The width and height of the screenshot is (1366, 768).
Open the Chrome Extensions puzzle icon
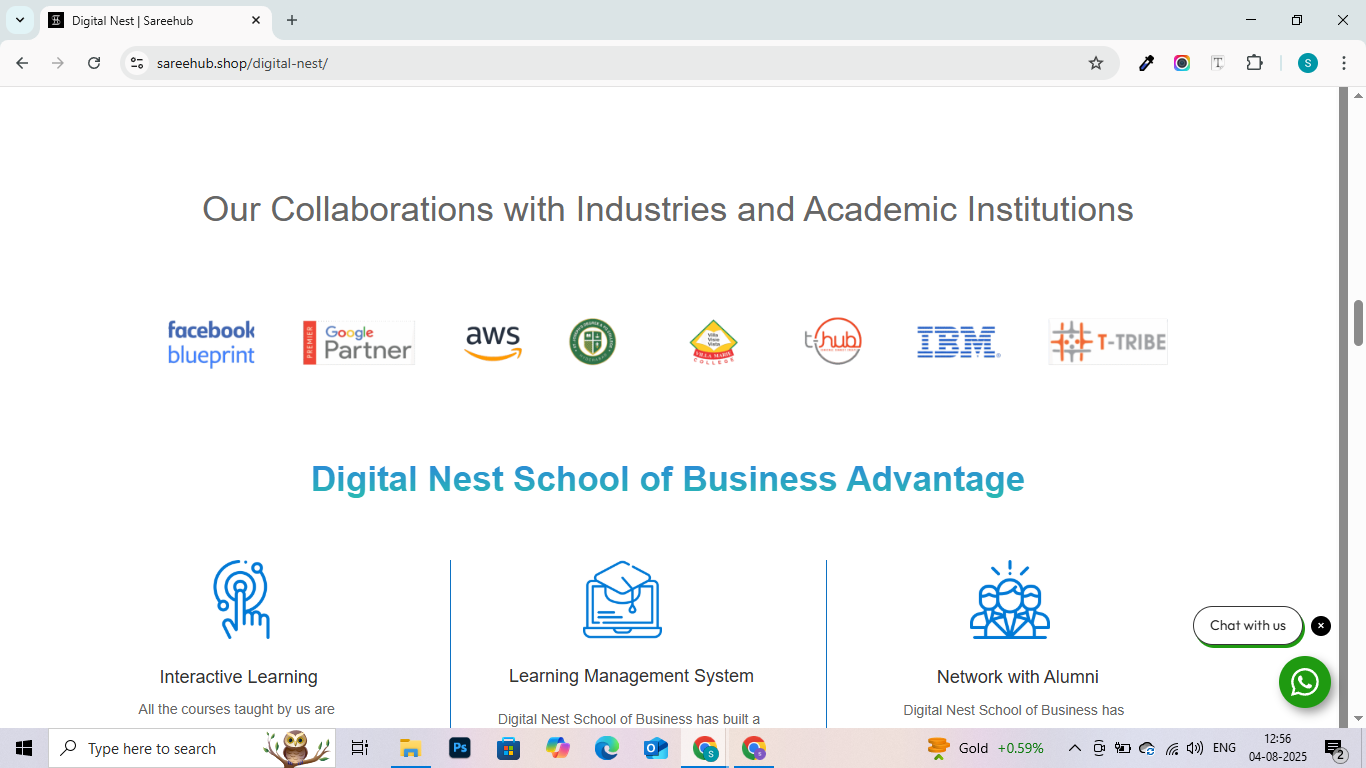[1254, 63]
